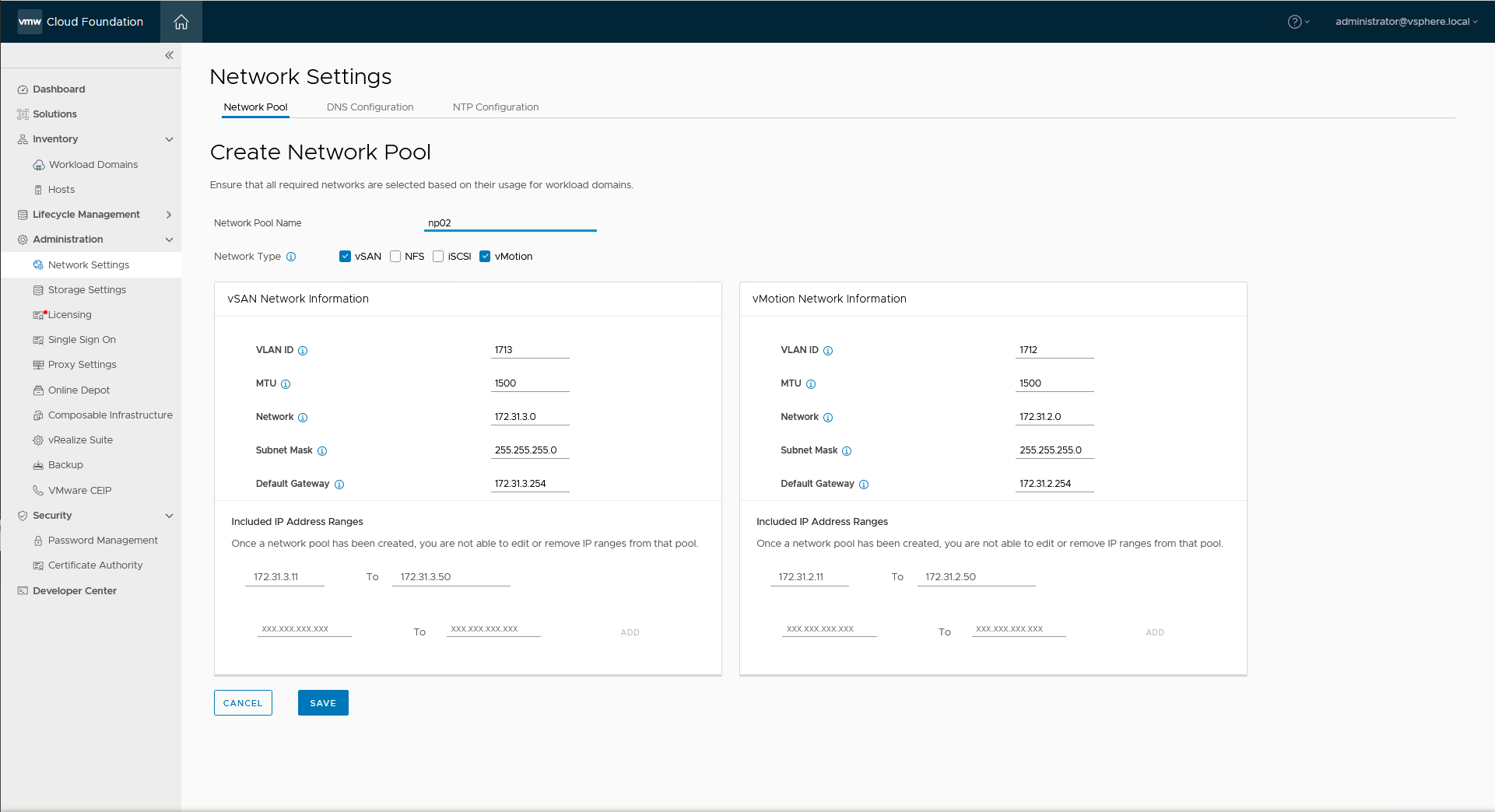Click the vSAN VLAN ID info icon

(303, 350)
